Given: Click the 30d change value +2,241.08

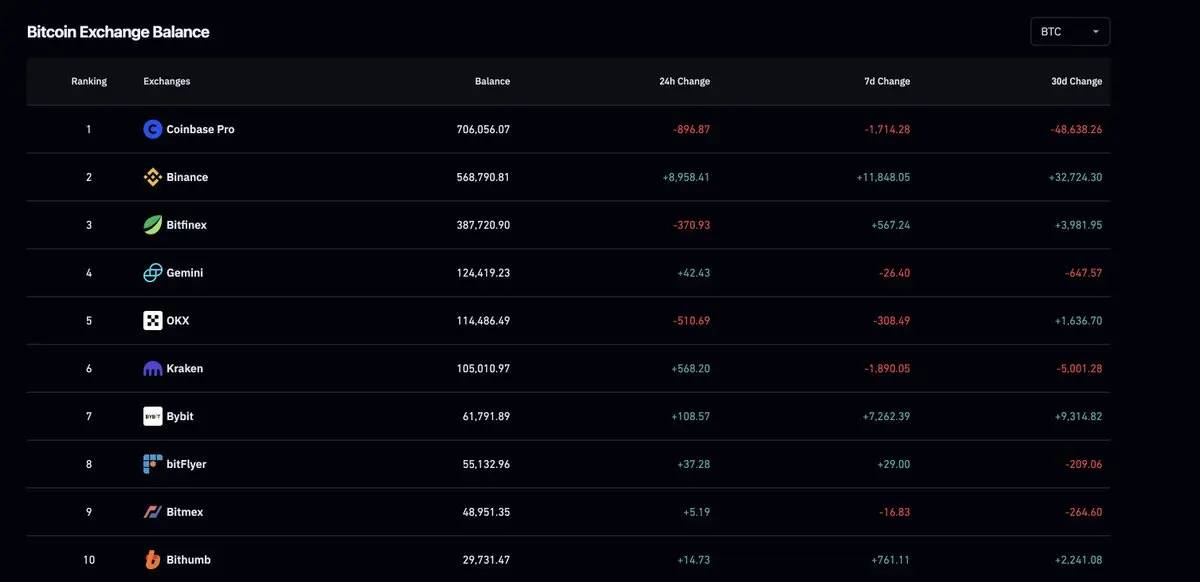Looking at the screenshot, I should [1079, 560].
